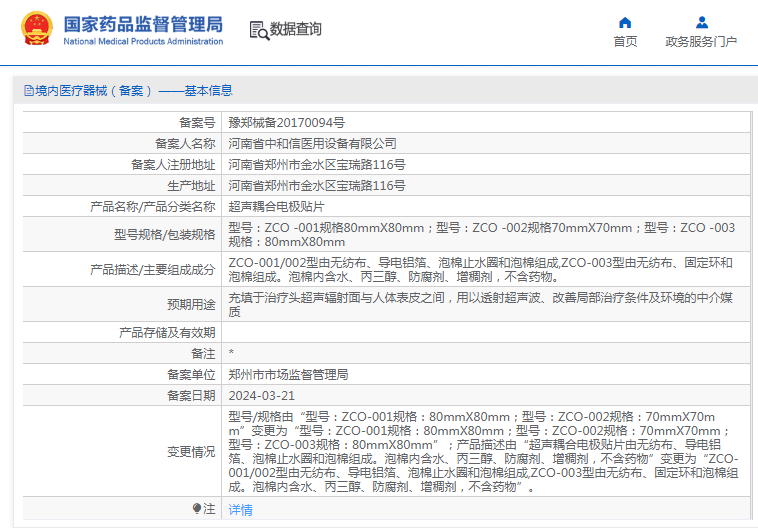Select product name 超声耦合电极贴片
The image size is (758, 528).
point(277,206)
